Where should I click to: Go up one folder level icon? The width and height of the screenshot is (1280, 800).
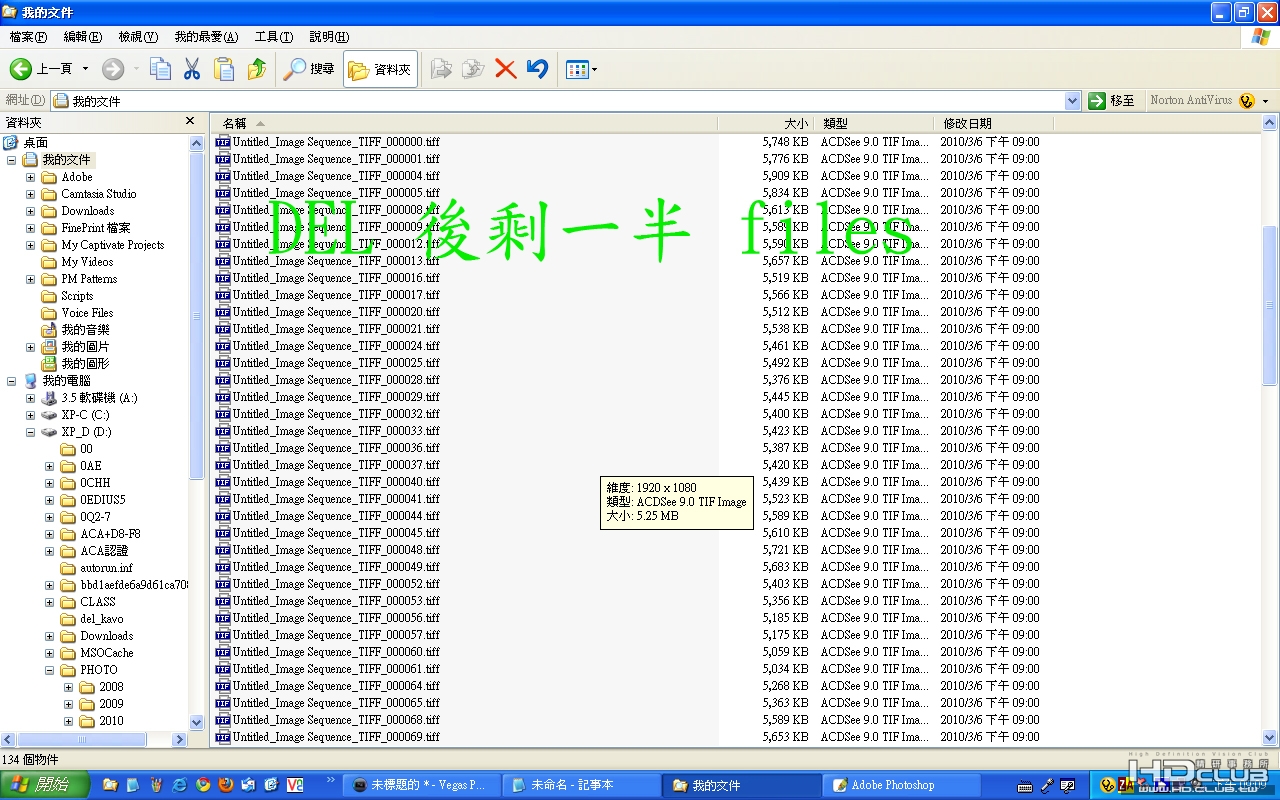point(257,69)
